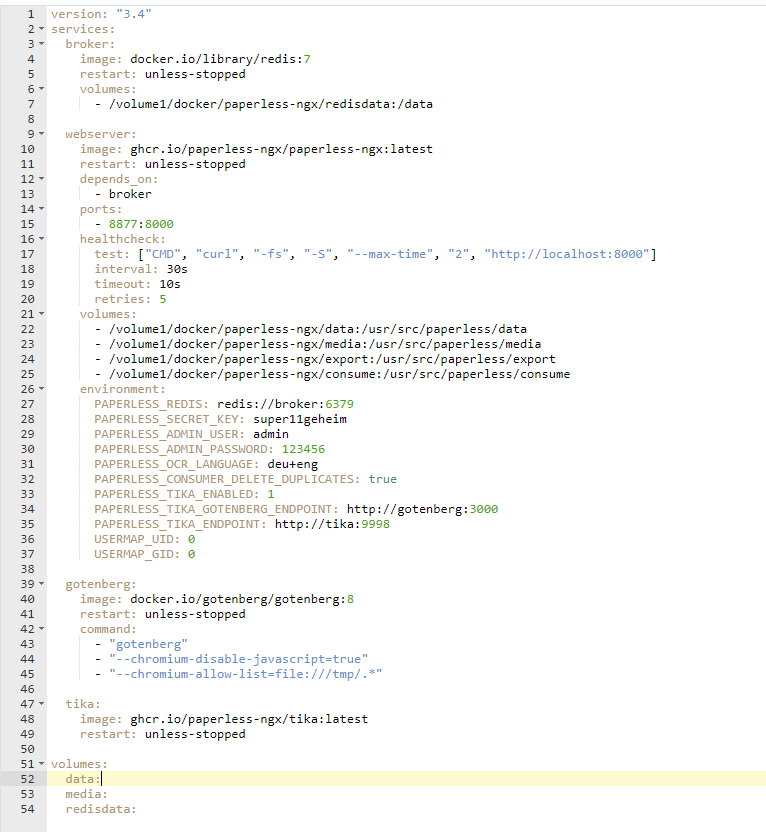The image size is (766, 832).
Task: Click the version "3.4" string
Action: [x=134, y=14]
